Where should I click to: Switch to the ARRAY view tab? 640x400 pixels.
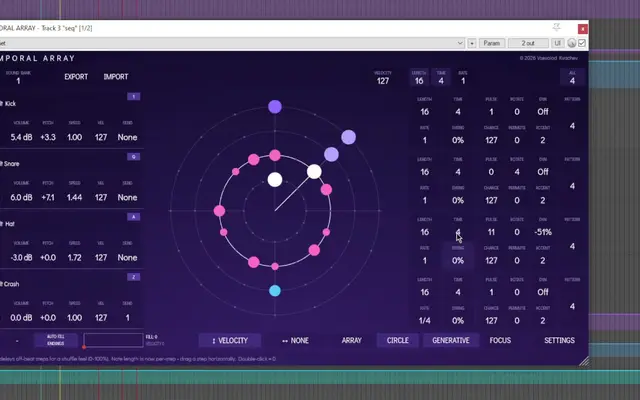[351, 340]
